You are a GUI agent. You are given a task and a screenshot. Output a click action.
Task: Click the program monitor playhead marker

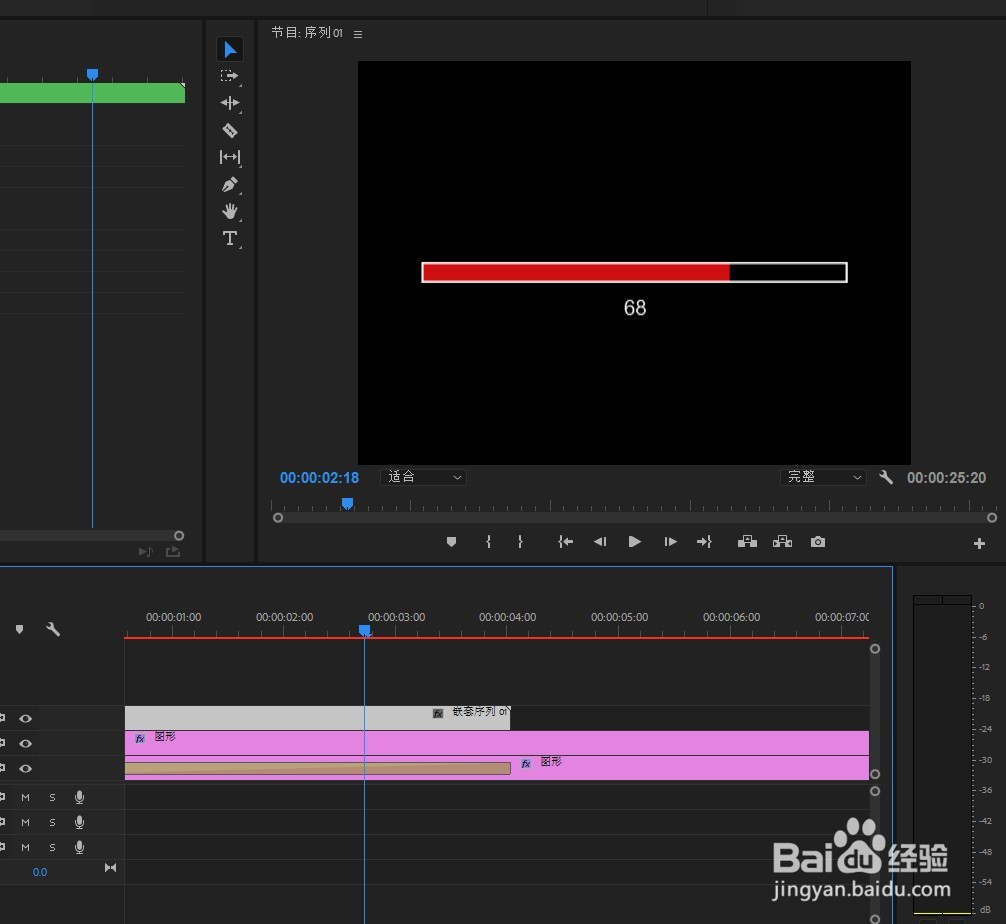pos(347,504)
